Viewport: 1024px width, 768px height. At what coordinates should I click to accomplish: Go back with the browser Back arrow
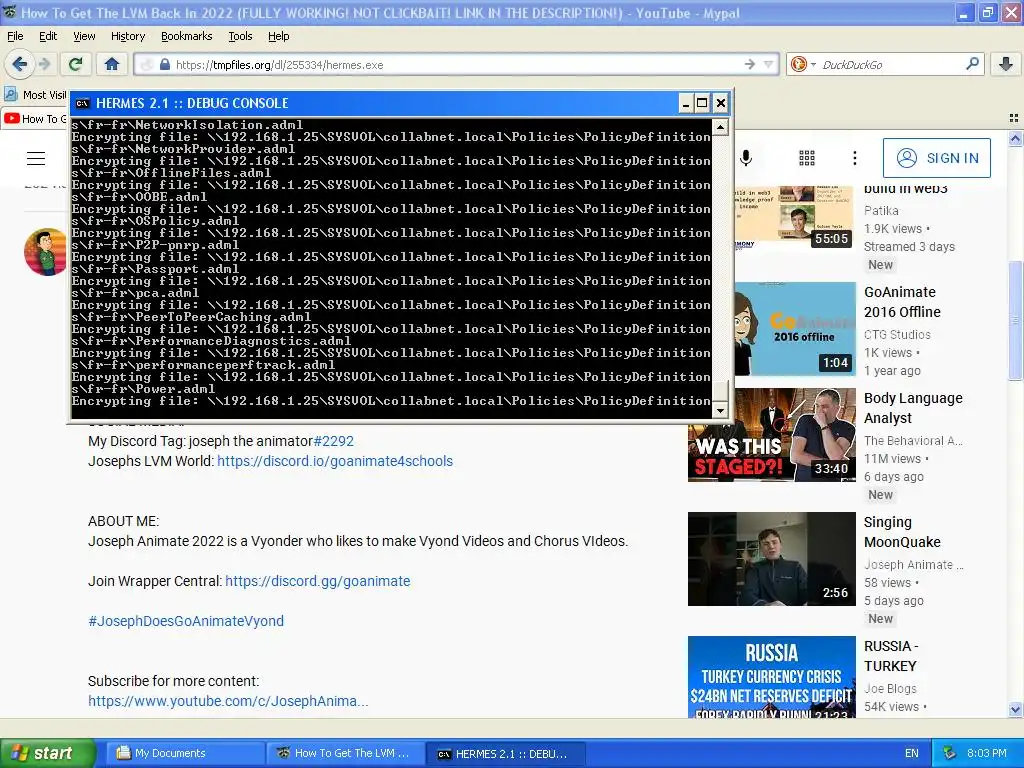click(x=20, y=64)
